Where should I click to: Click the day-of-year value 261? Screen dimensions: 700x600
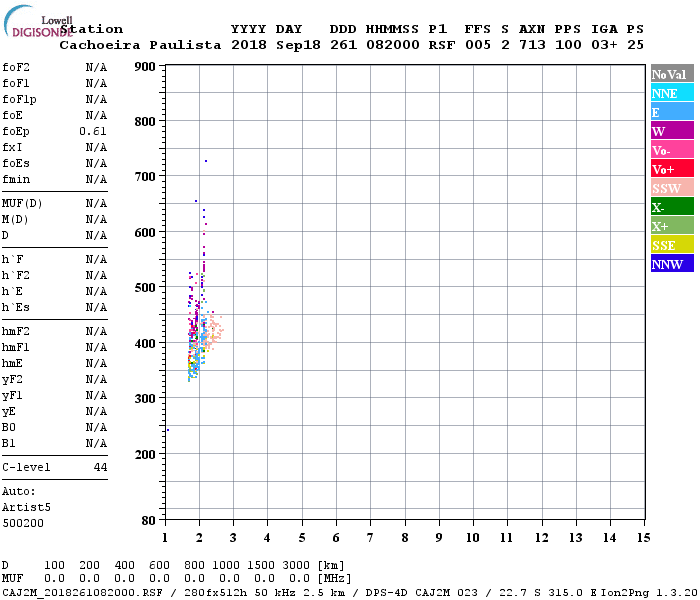tap(343, 45)
